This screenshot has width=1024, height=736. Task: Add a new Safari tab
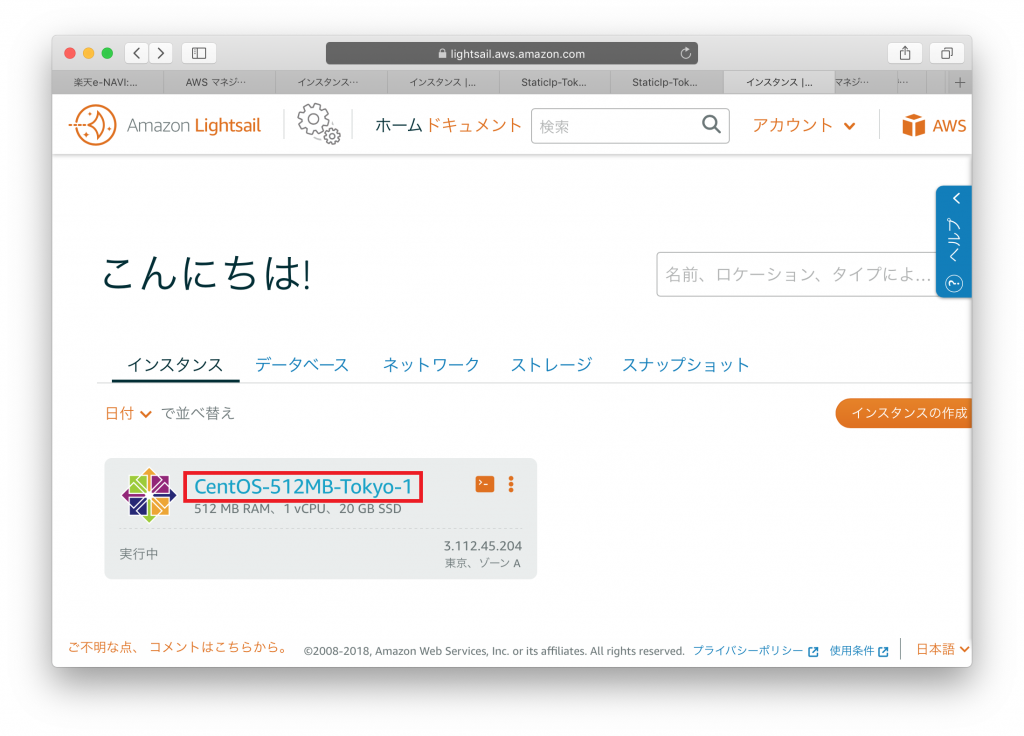(959, 82)
